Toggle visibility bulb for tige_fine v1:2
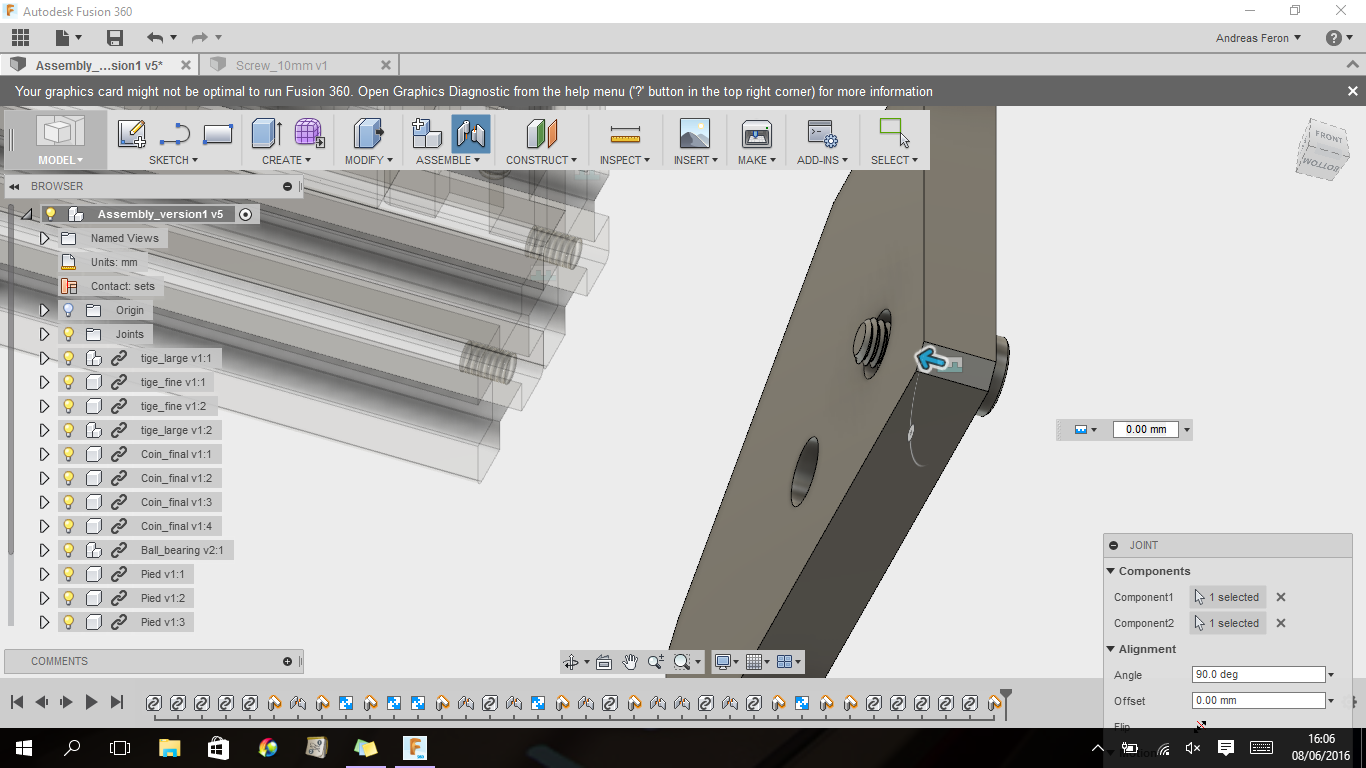Viewport: 1366px width, 768px height. 69,406
